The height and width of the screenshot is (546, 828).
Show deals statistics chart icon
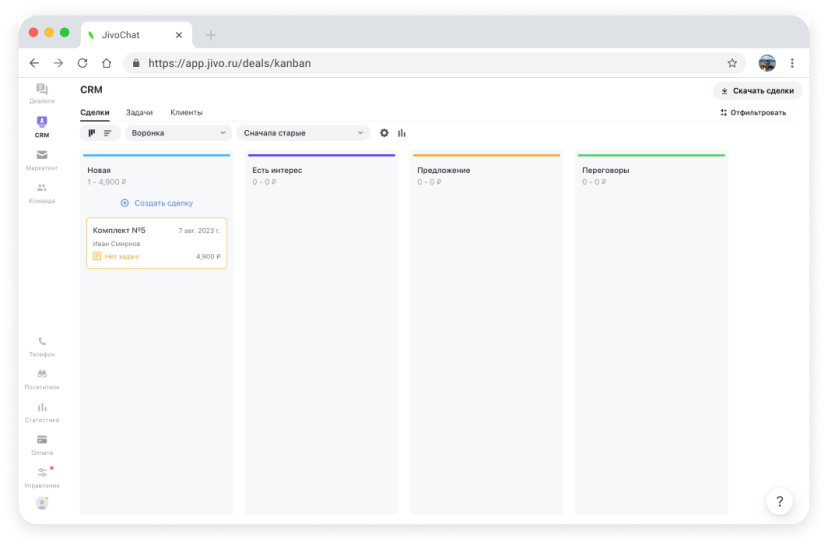coord(402,133)
